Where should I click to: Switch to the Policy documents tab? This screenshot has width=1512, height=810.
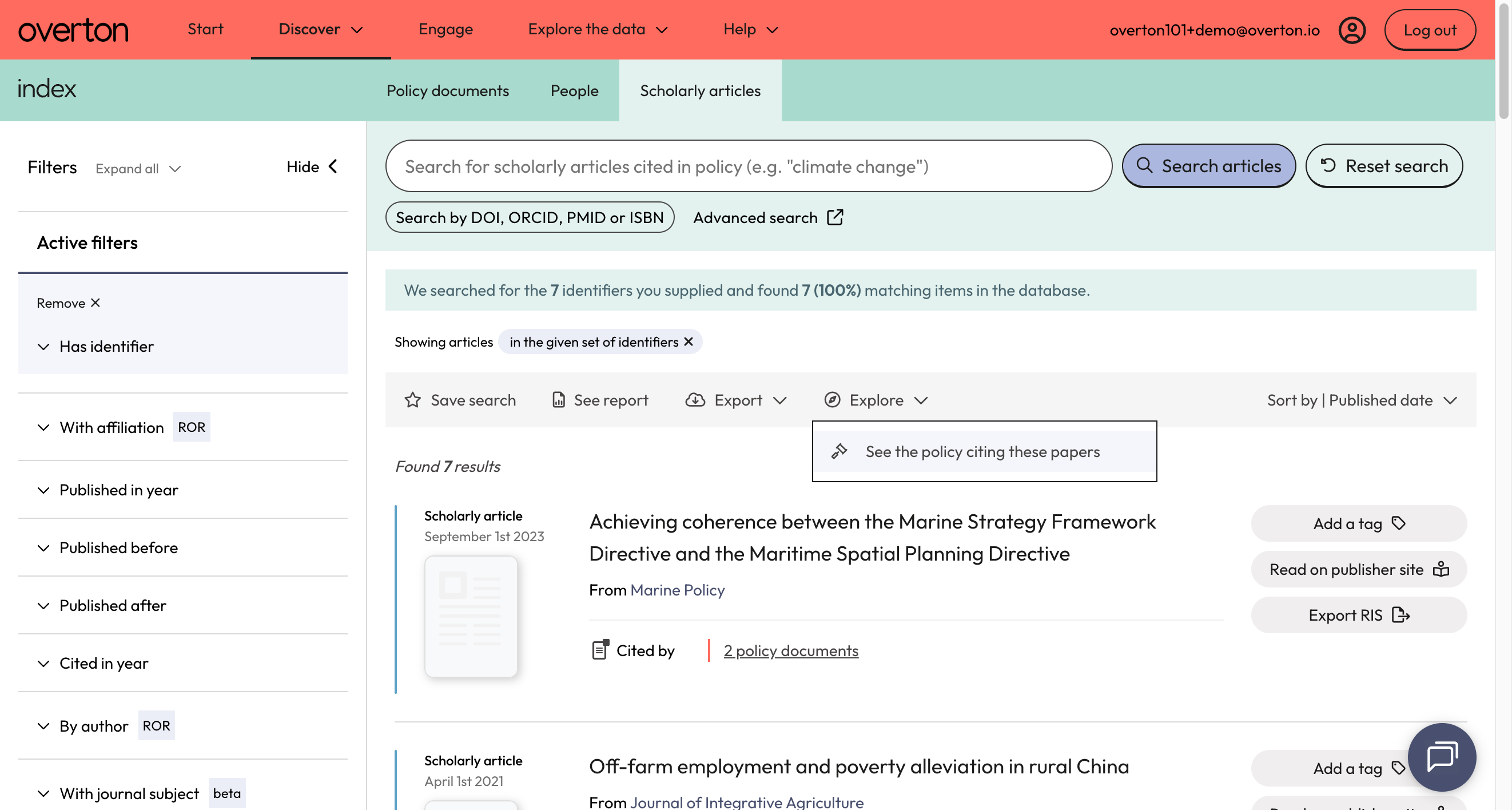[447, 90]
